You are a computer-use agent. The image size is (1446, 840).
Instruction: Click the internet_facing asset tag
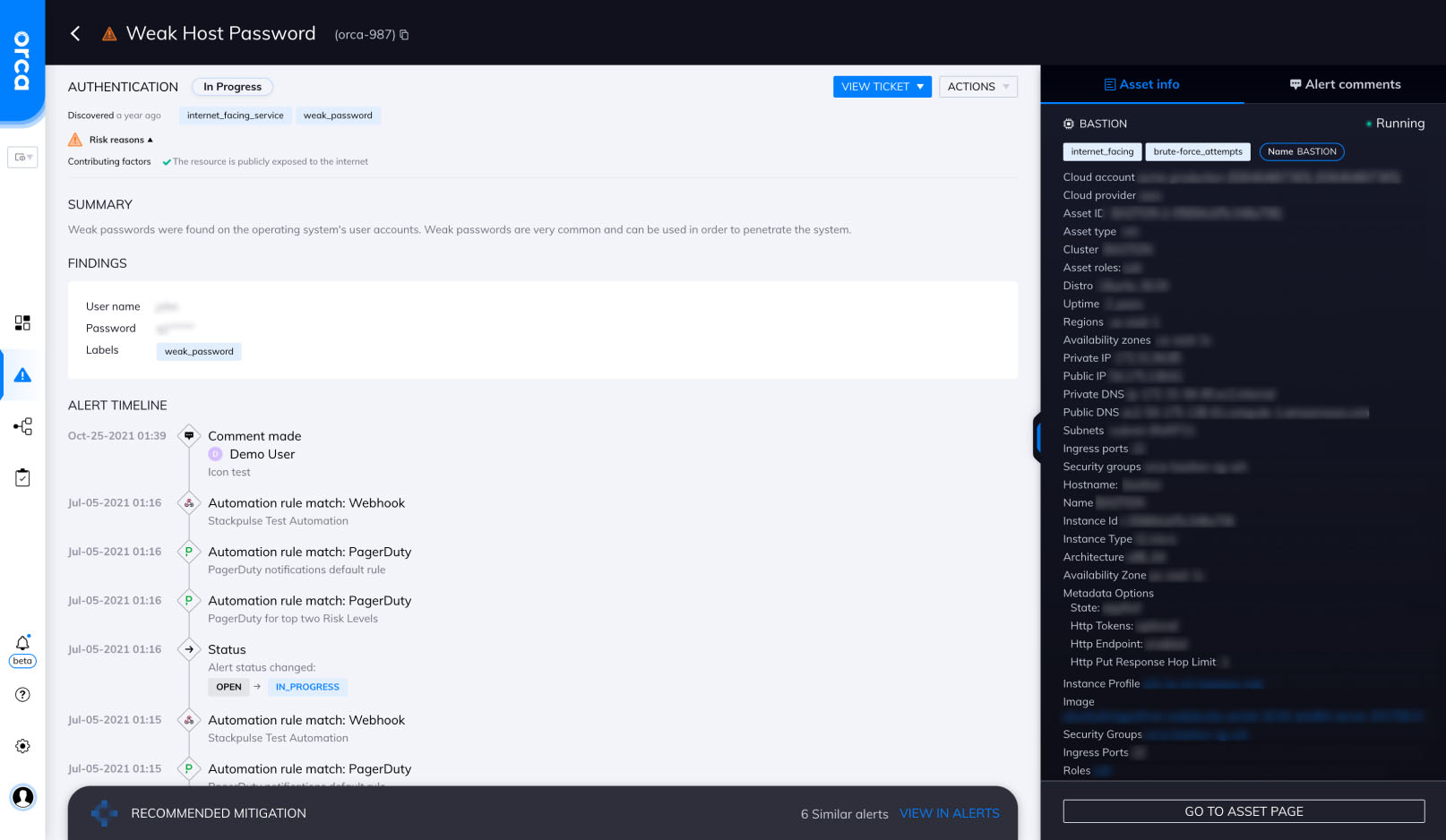click(x=1102, y=151)
